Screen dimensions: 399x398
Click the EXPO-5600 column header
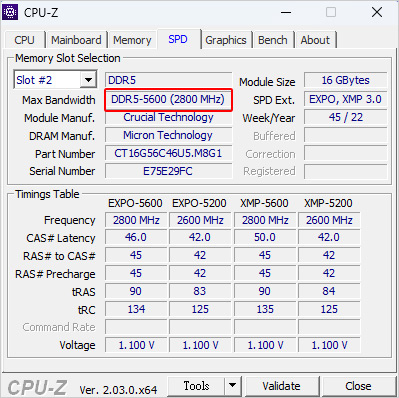(135, 203)
